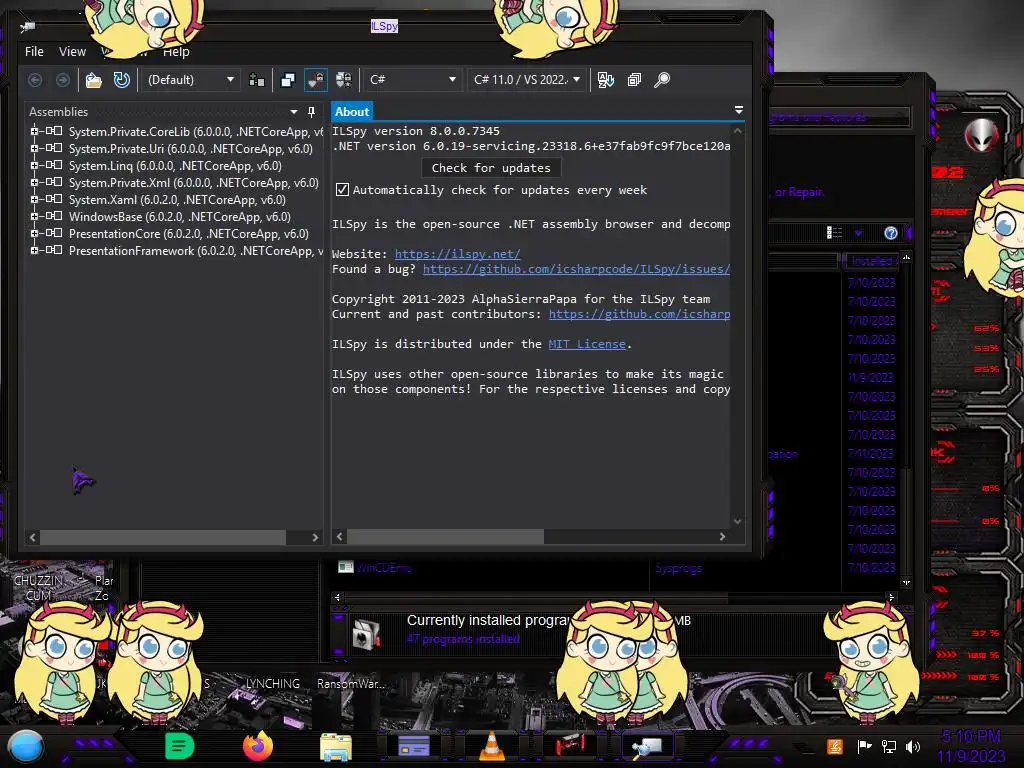Open the Help menu
This screenshot has width=1024, height=768.
pyautogui.click(x=176, y=52)
